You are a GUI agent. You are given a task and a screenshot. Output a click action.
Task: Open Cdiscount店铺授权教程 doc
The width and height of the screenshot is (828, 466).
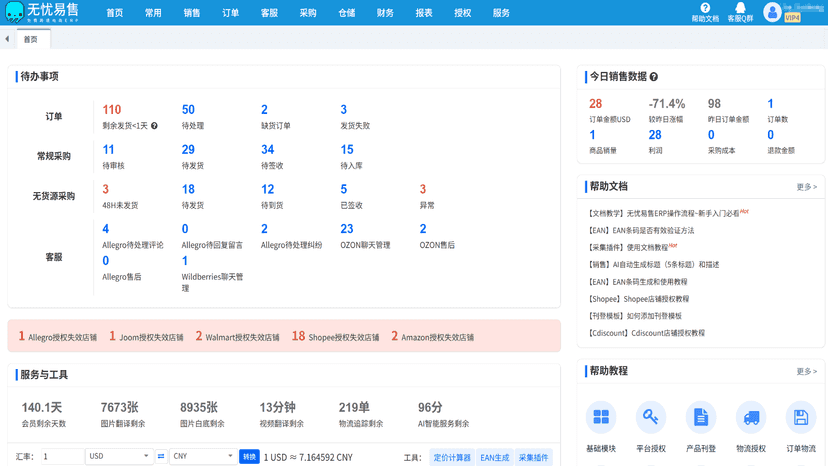click(645, 333)
